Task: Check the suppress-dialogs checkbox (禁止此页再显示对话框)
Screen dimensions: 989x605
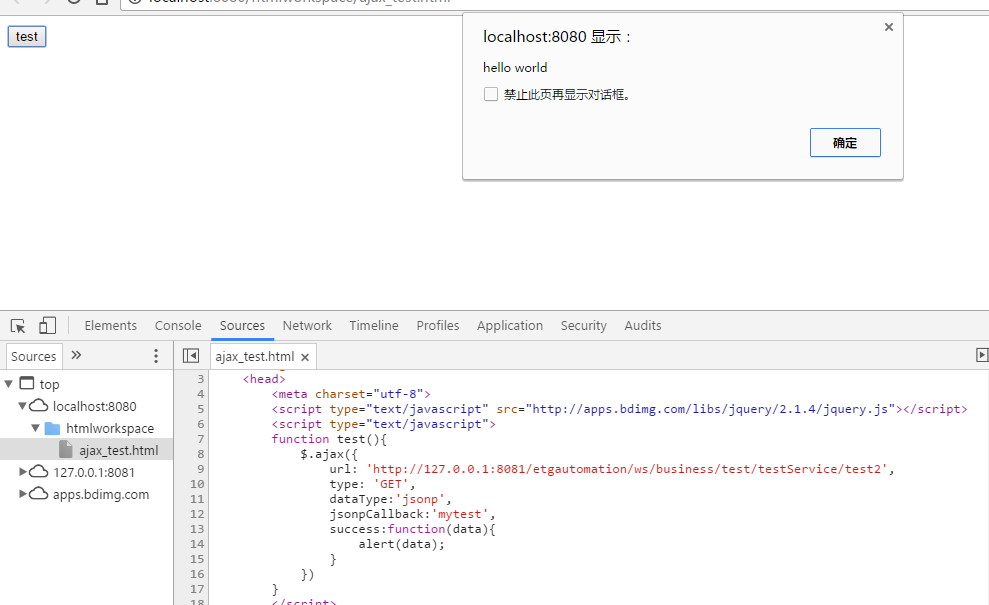Action: pos(491,94)
